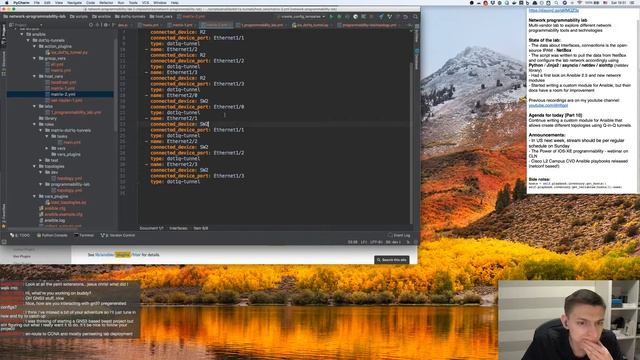Open the Navigate menu
Screen dimensions: 640x360
click(x=74, y=2)
